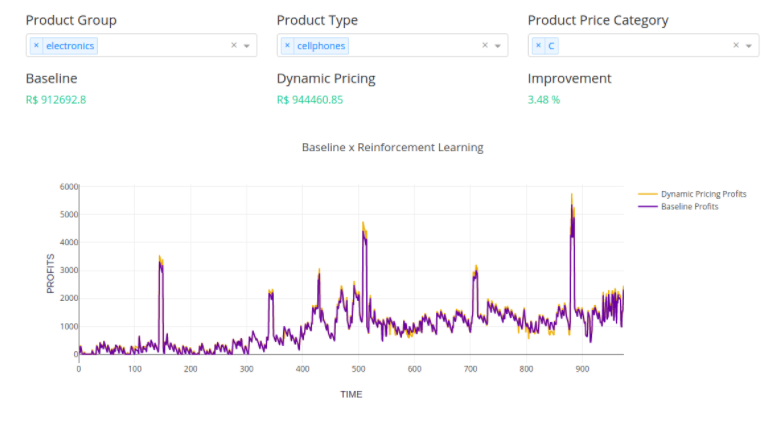Click the tallest profit spike on the chart
The image size is (783, 421).
click(x=572, y=198)
